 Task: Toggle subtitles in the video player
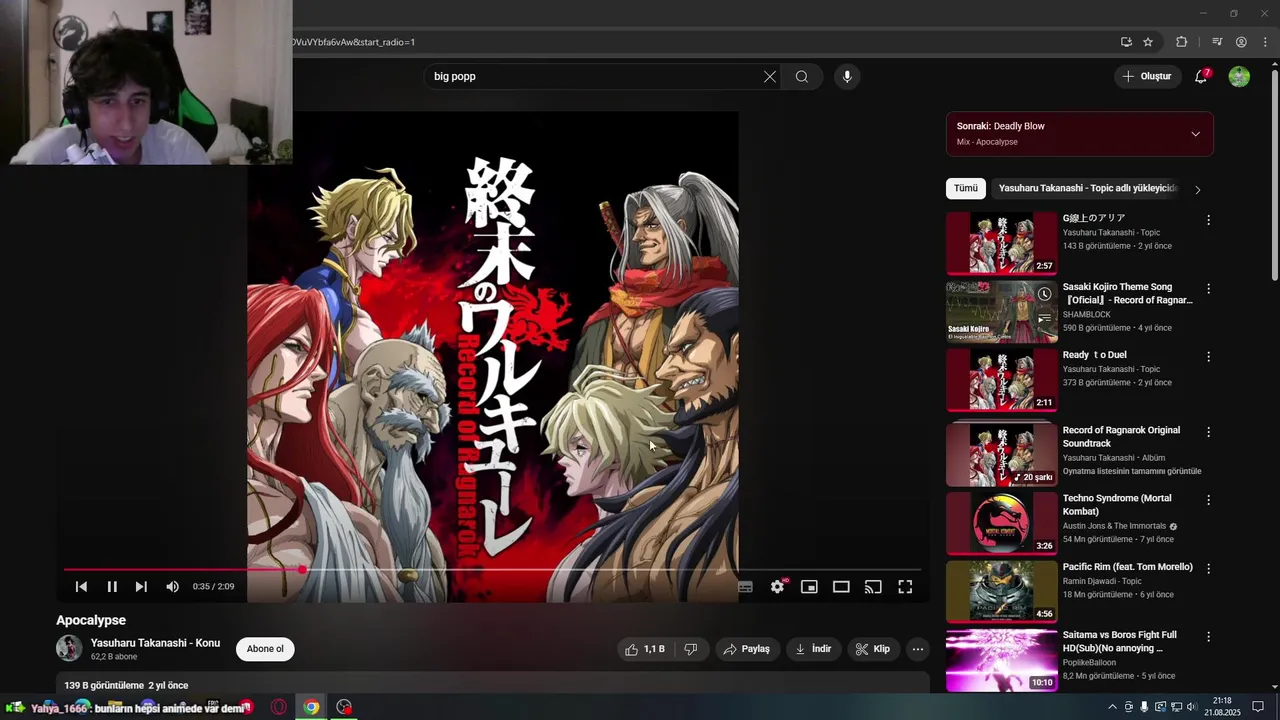745,587
